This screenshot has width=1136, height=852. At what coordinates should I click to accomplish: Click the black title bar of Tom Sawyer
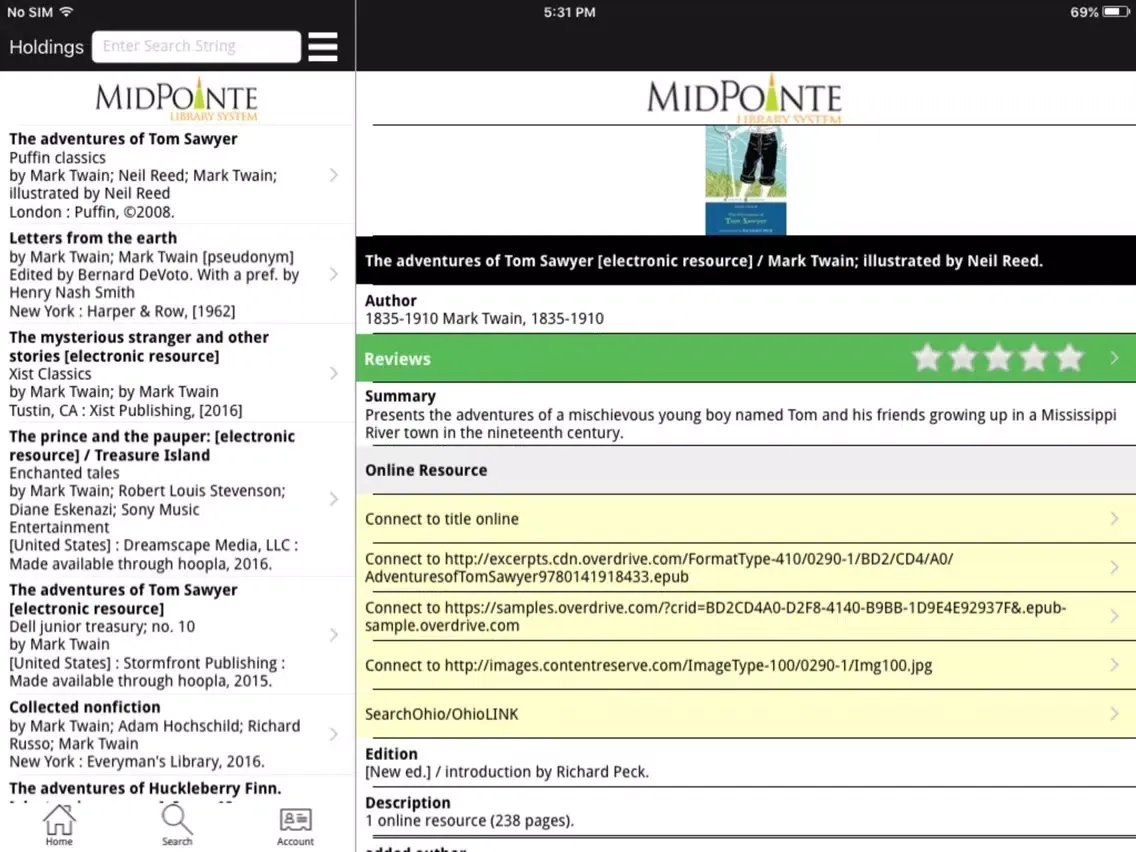click(x=746, y=260)
